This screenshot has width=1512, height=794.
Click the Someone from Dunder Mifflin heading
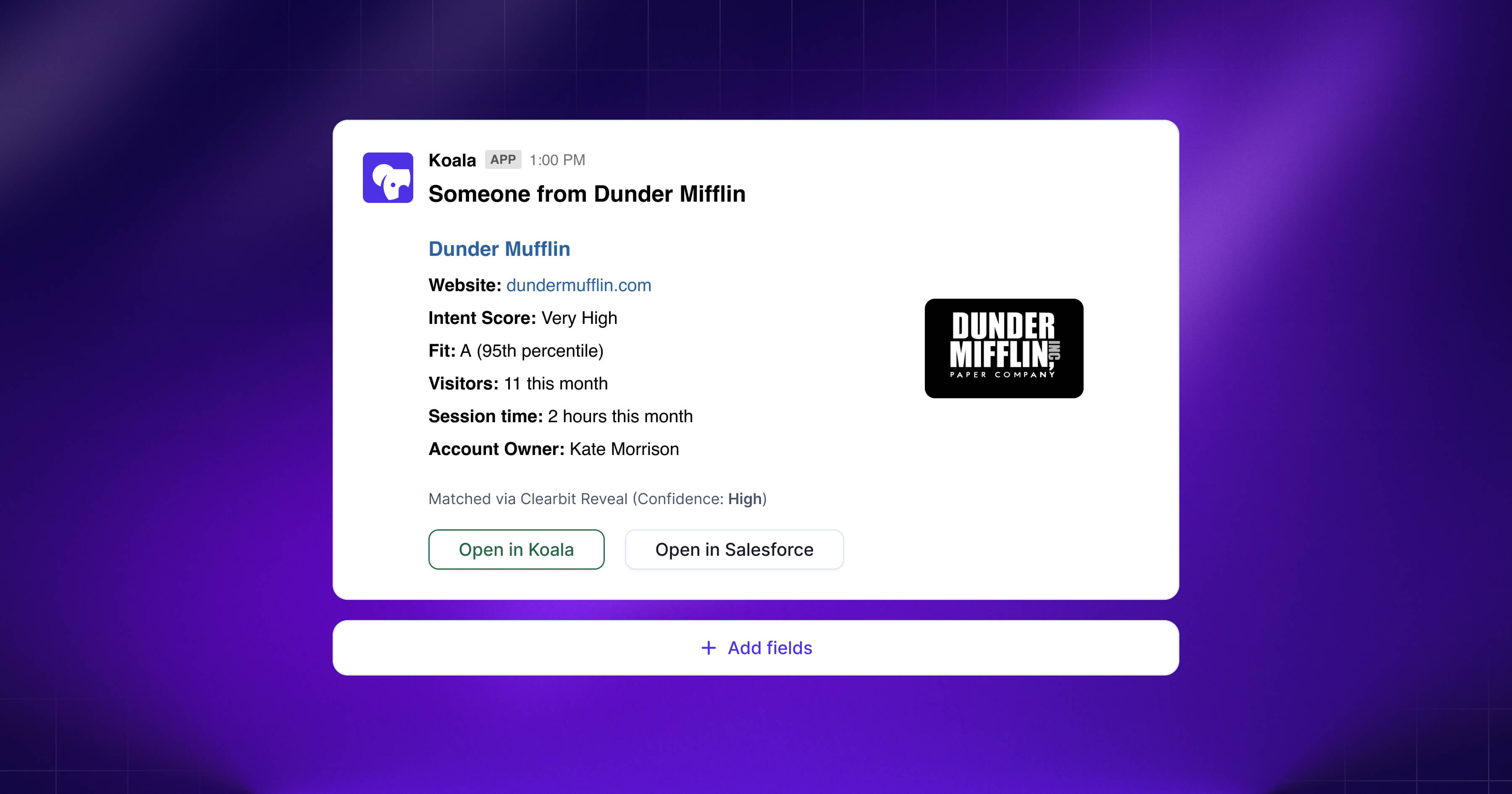click(586, 195)
